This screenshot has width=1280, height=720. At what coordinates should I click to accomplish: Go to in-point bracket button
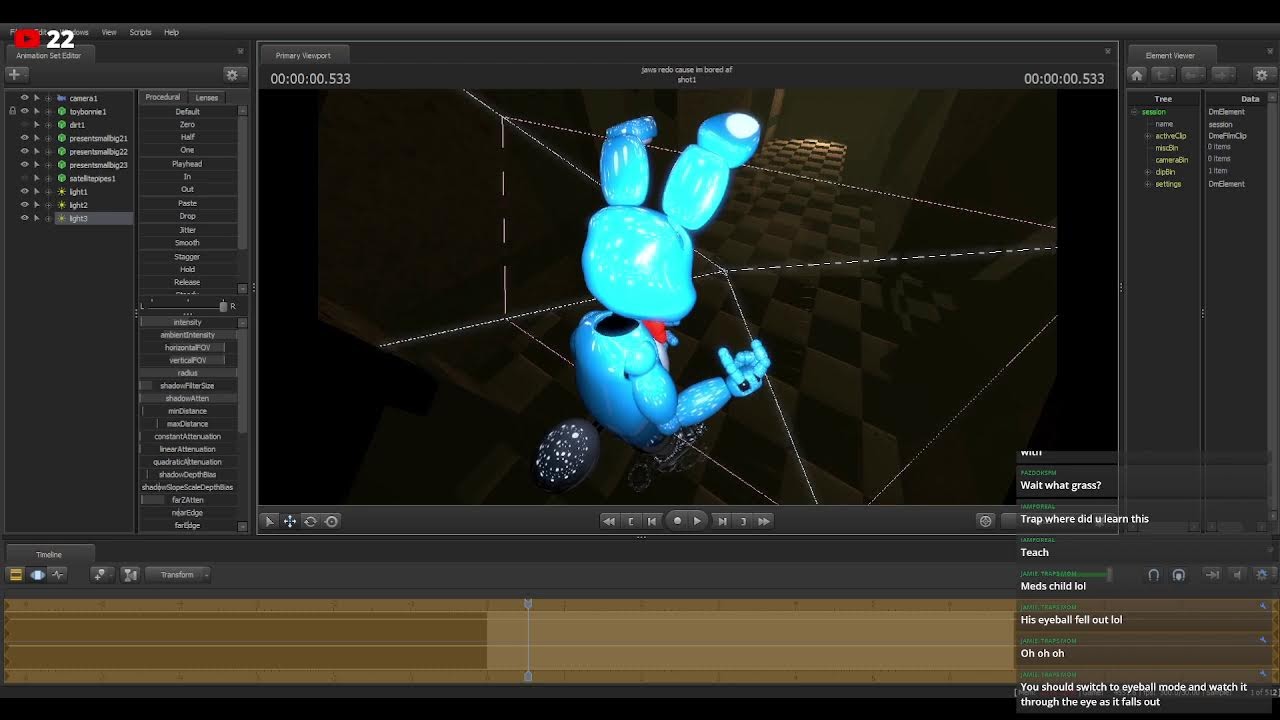(x=631, y=521)
